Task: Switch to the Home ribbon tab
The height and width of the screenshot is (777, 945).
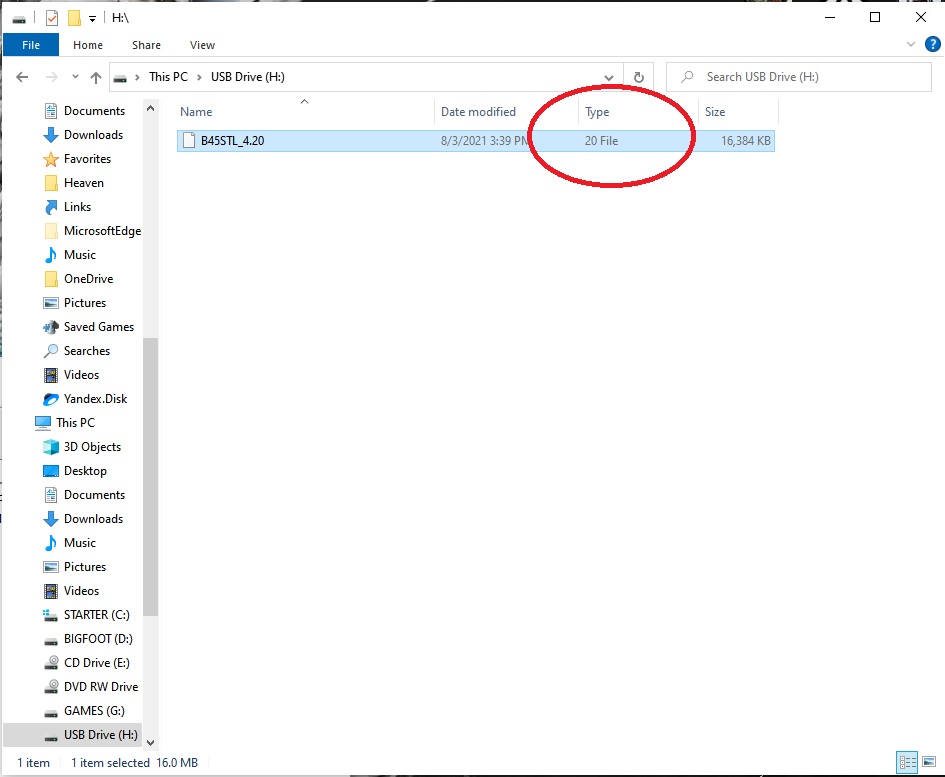Action: [x=88, y=45]
